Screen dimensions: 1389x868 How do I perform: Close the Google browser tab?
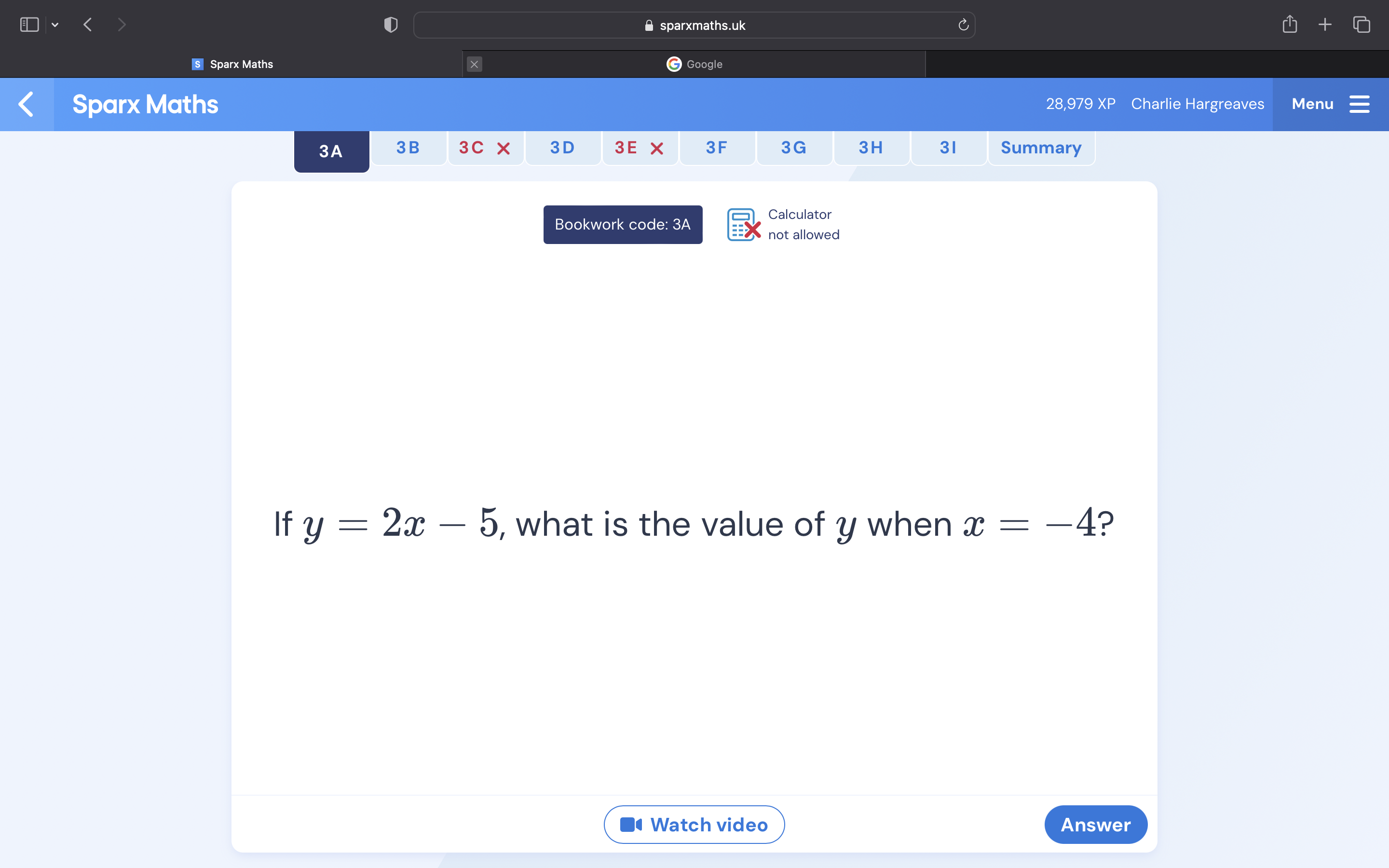[474, 64]
